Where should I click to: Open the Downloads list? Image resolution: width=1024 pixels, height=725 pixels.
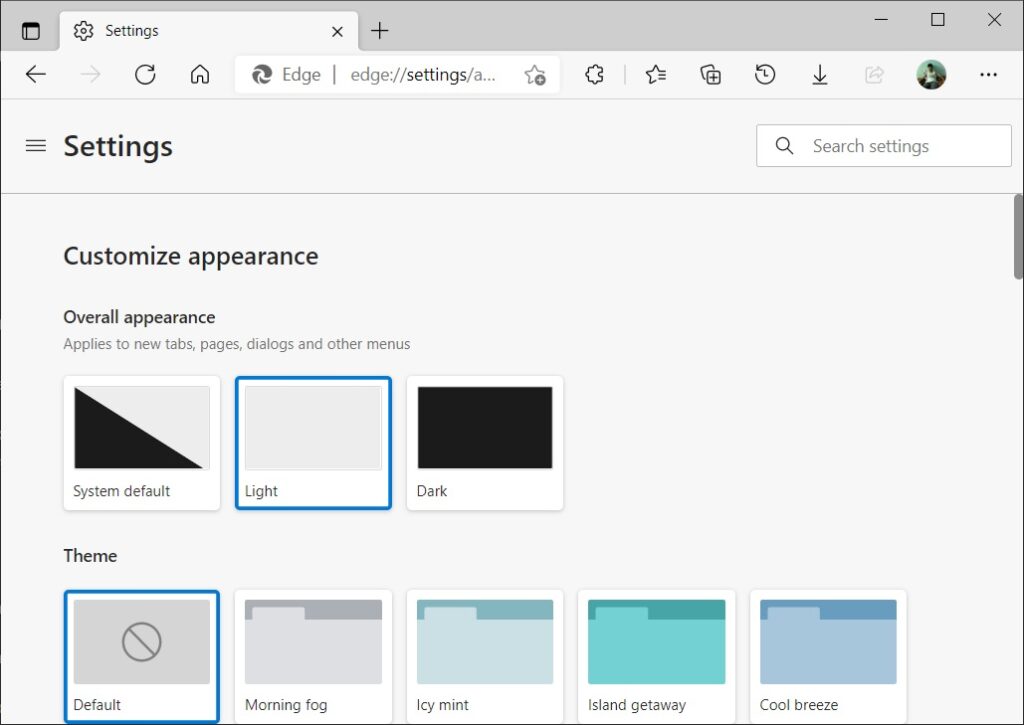point(820,74)
